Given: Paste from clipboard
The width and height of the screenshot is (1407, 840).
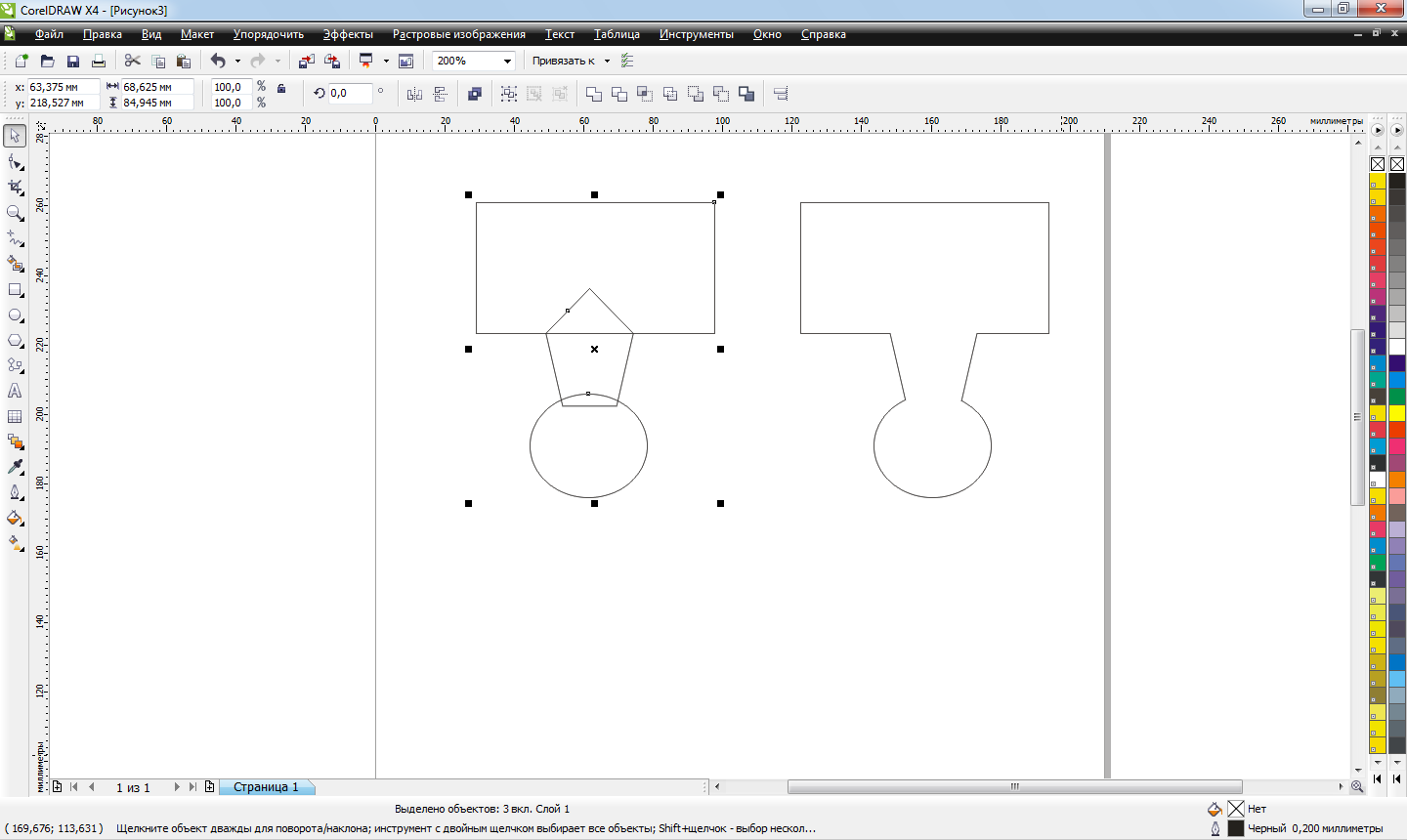Looking at the screenshot, I should pos(183,61).
